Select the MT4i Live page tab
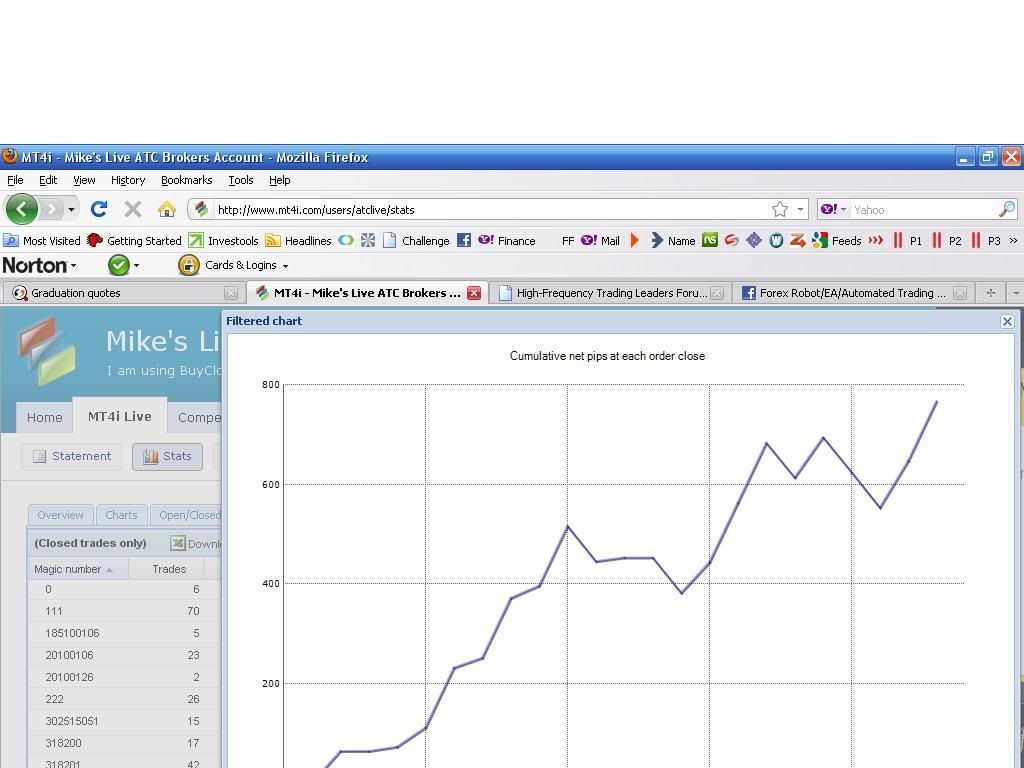 tap(119, 417)
